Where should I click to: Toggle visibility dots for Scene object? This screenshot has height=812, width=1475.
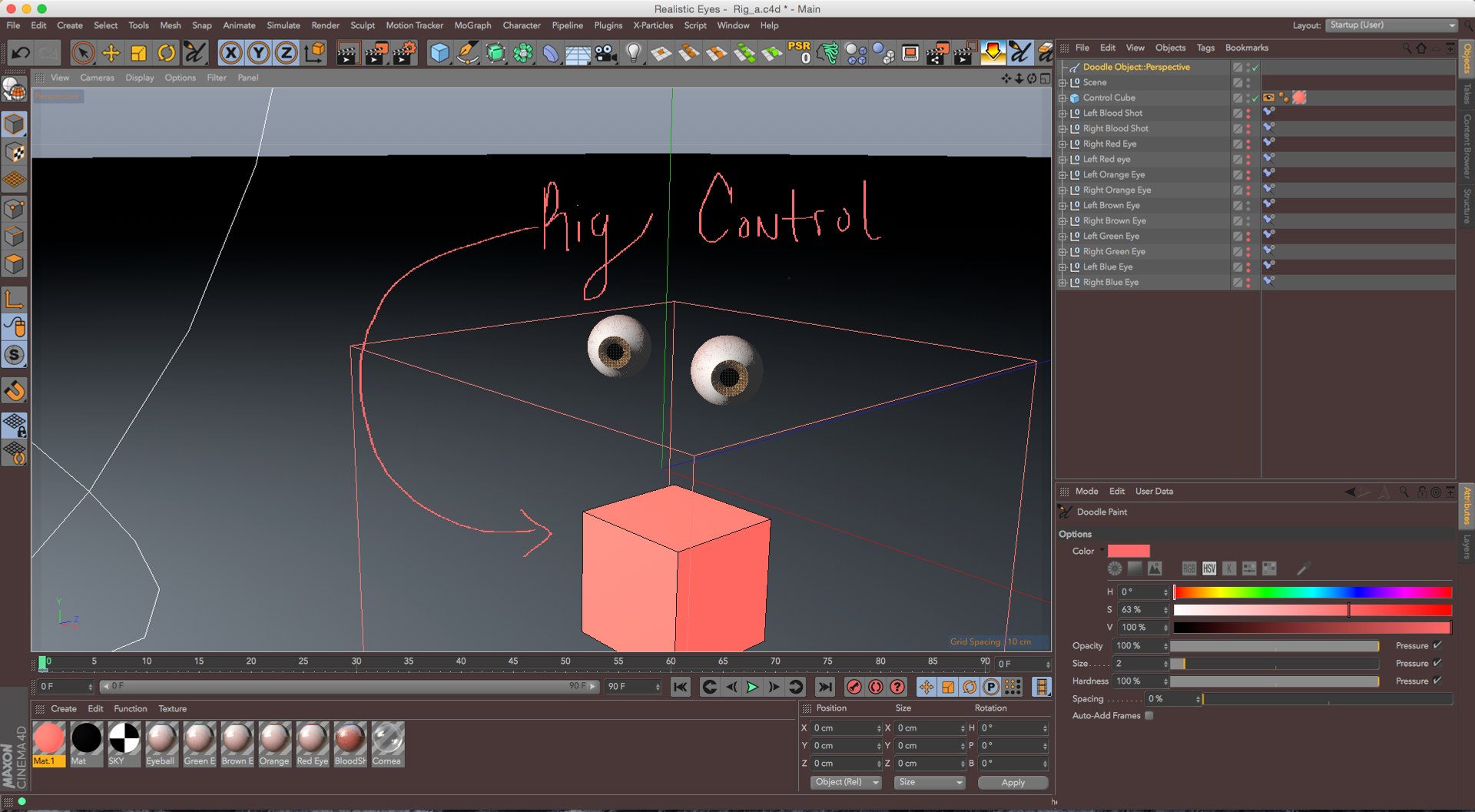pyautogui.click(x=1248, y=82)
